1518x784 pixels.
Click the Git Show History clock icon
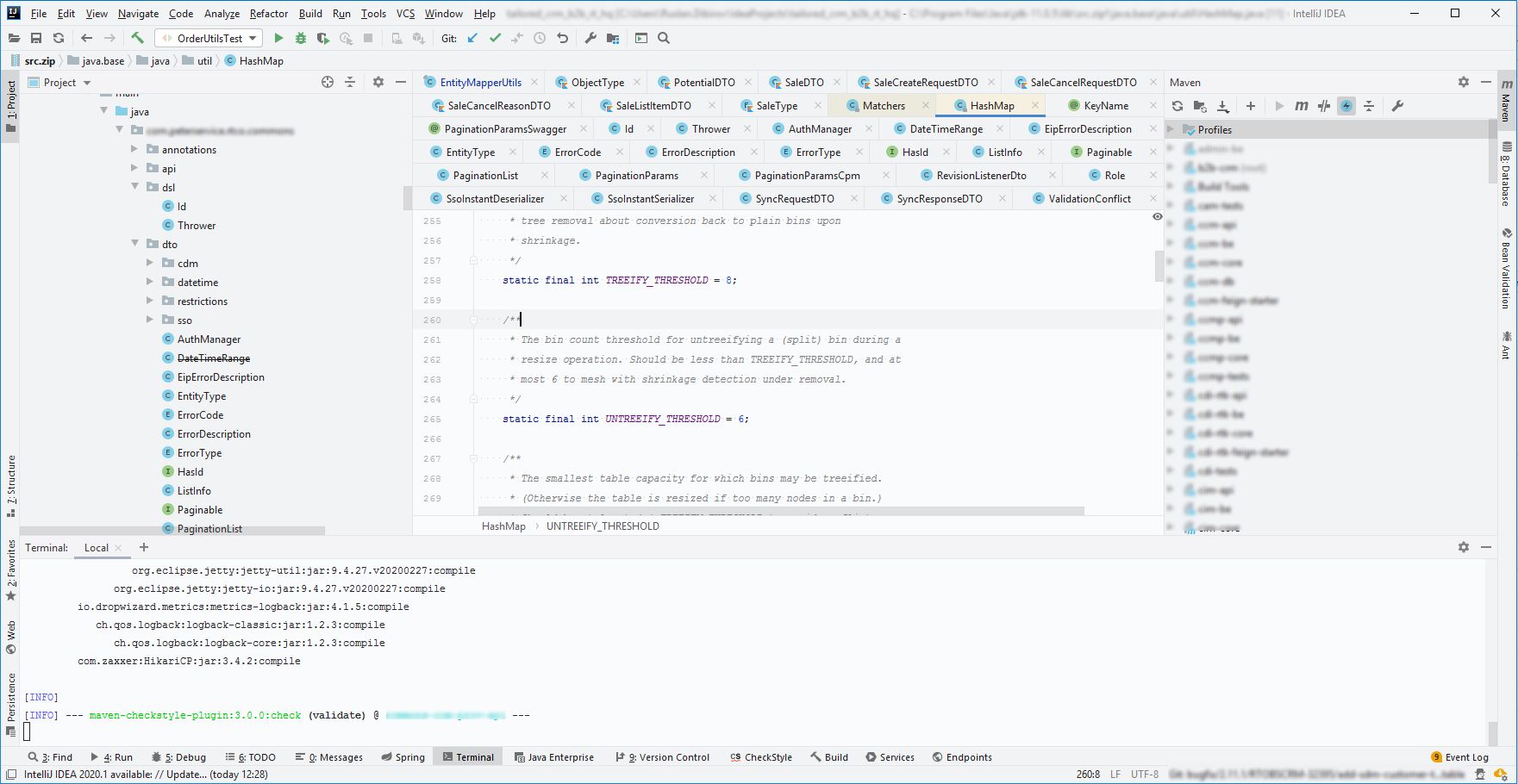(540, 38)
